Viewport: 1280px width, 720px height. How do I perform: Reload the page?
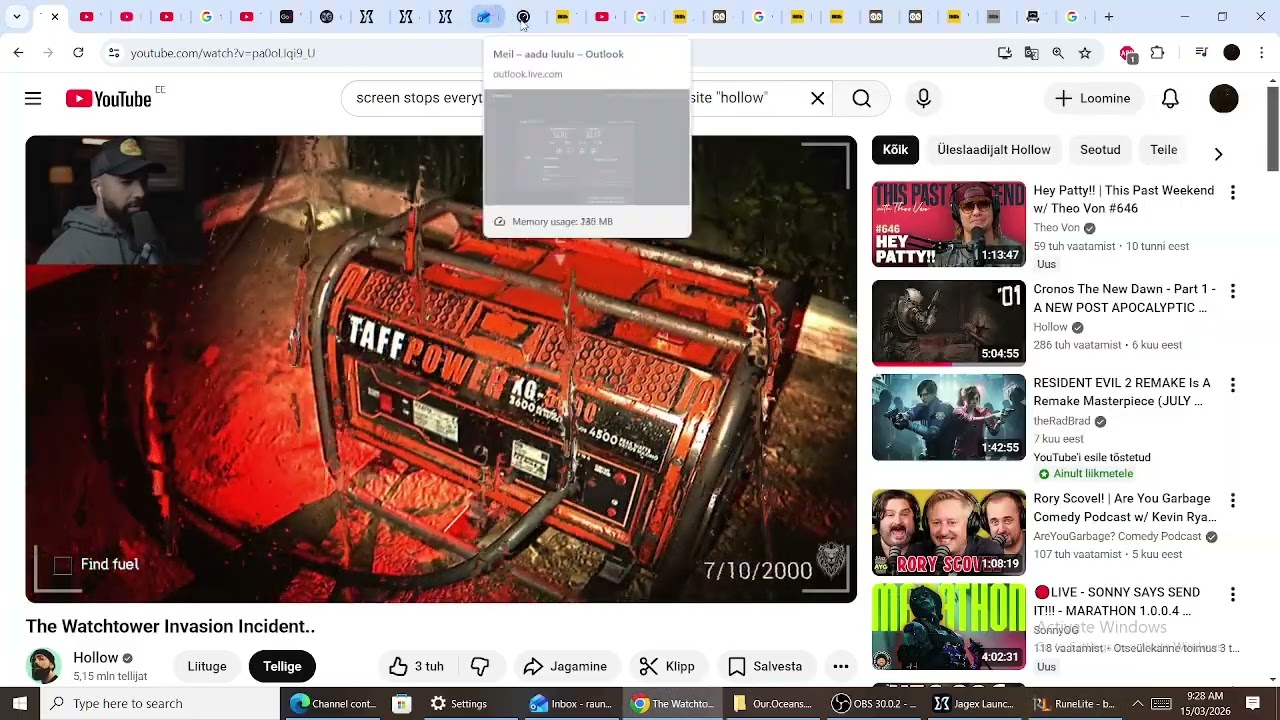pos(78,53)
